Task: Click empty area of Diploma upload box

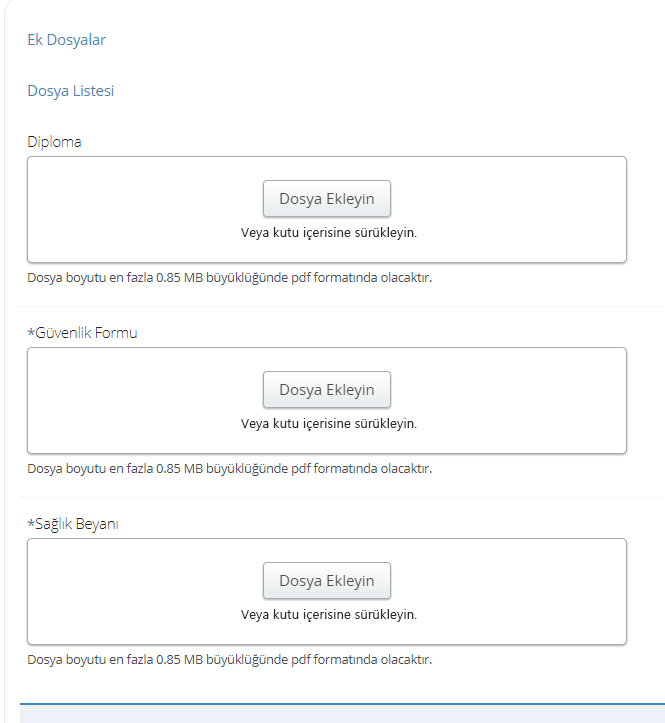Action: [138, 210]
